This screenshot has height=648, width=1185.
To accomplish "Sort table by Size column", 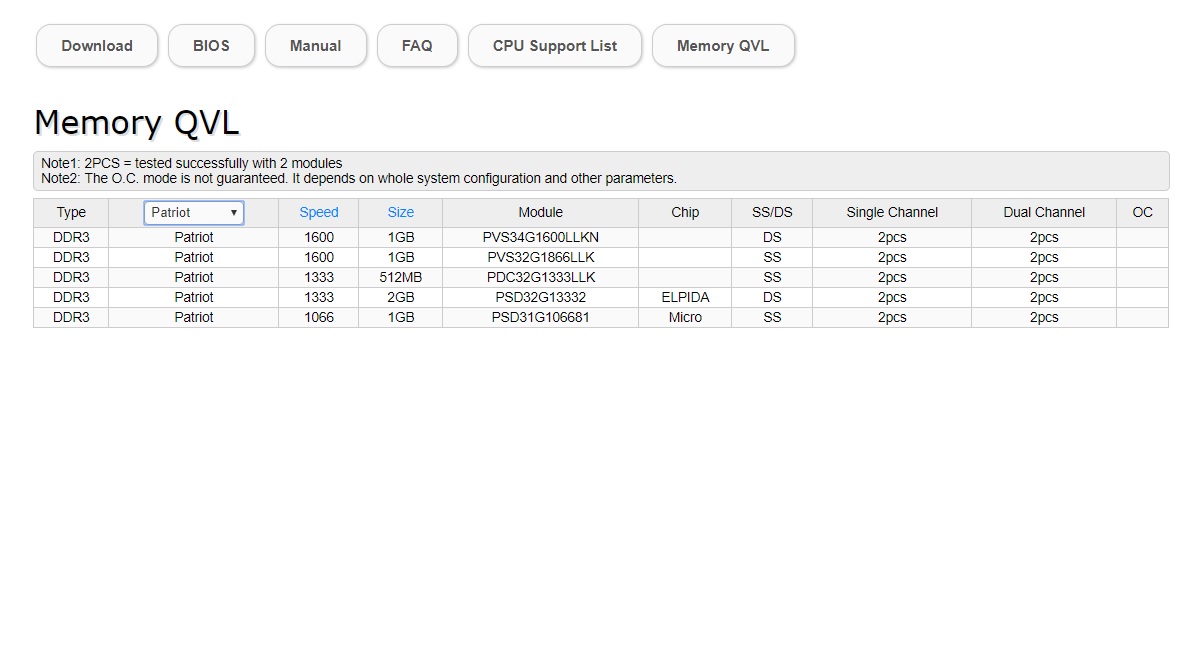I will (x=401, y=212).
